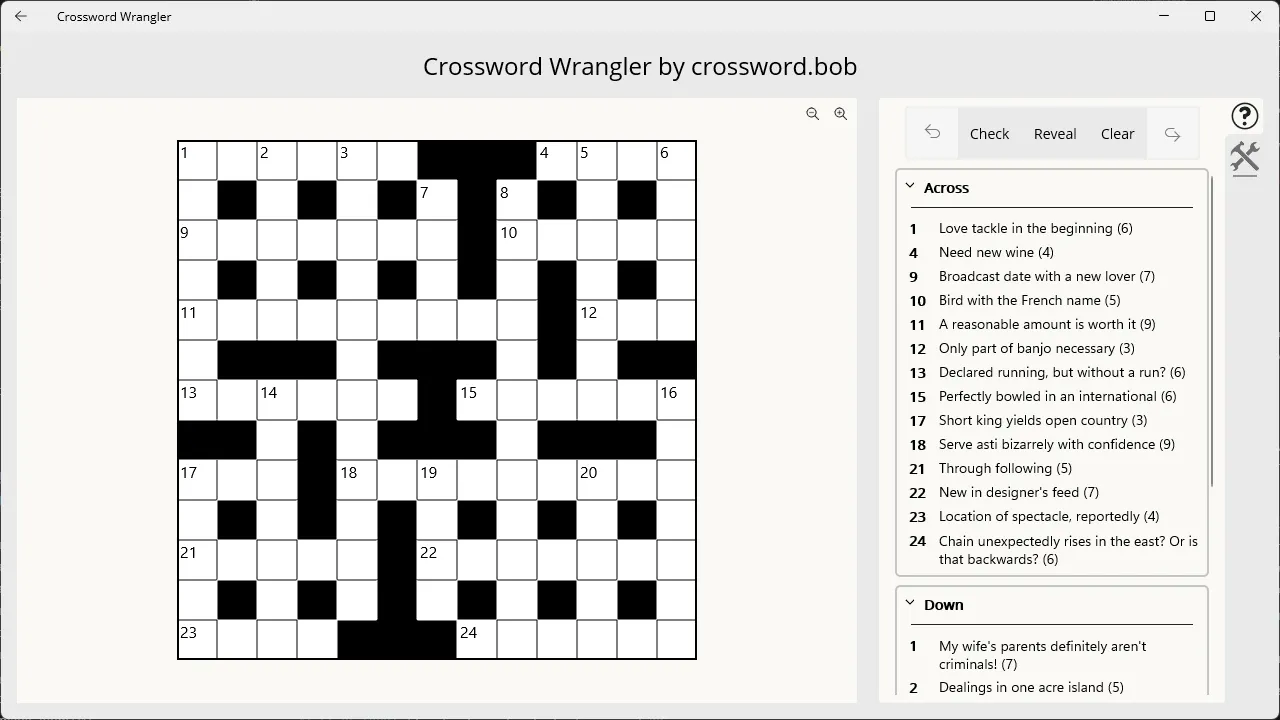Click grid cell numbered 23

(198, 640)
